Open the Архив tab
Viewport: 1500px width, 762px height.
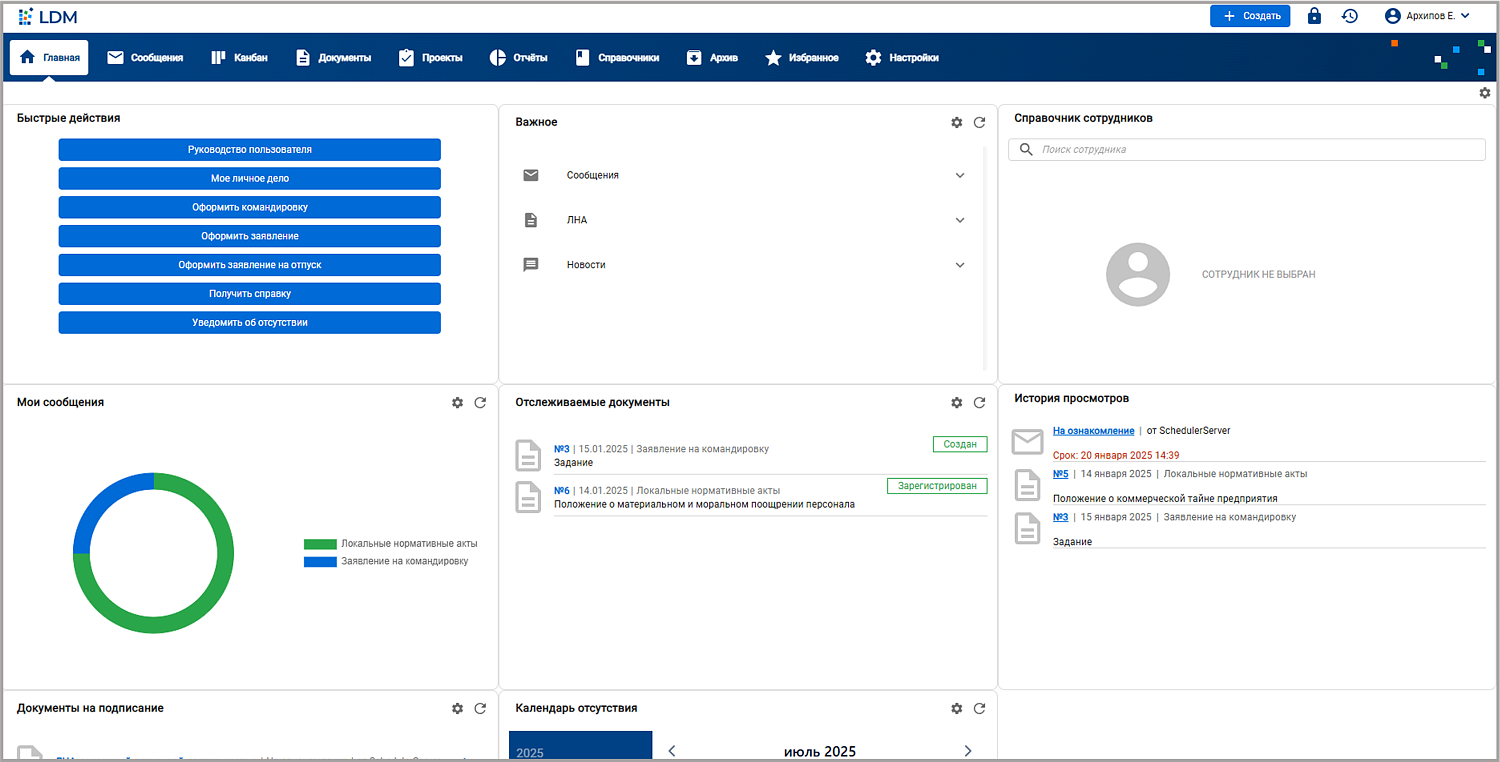(712, 57)
